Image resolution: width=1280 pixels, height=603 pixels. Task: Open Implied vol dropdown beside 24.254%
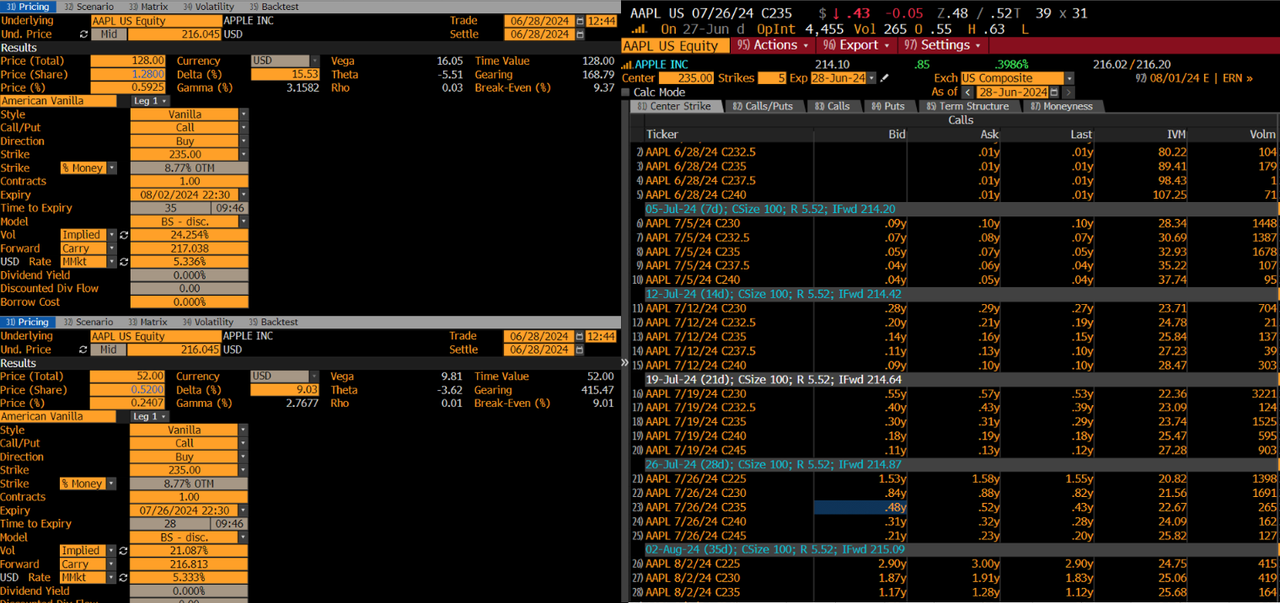(112, 235)
